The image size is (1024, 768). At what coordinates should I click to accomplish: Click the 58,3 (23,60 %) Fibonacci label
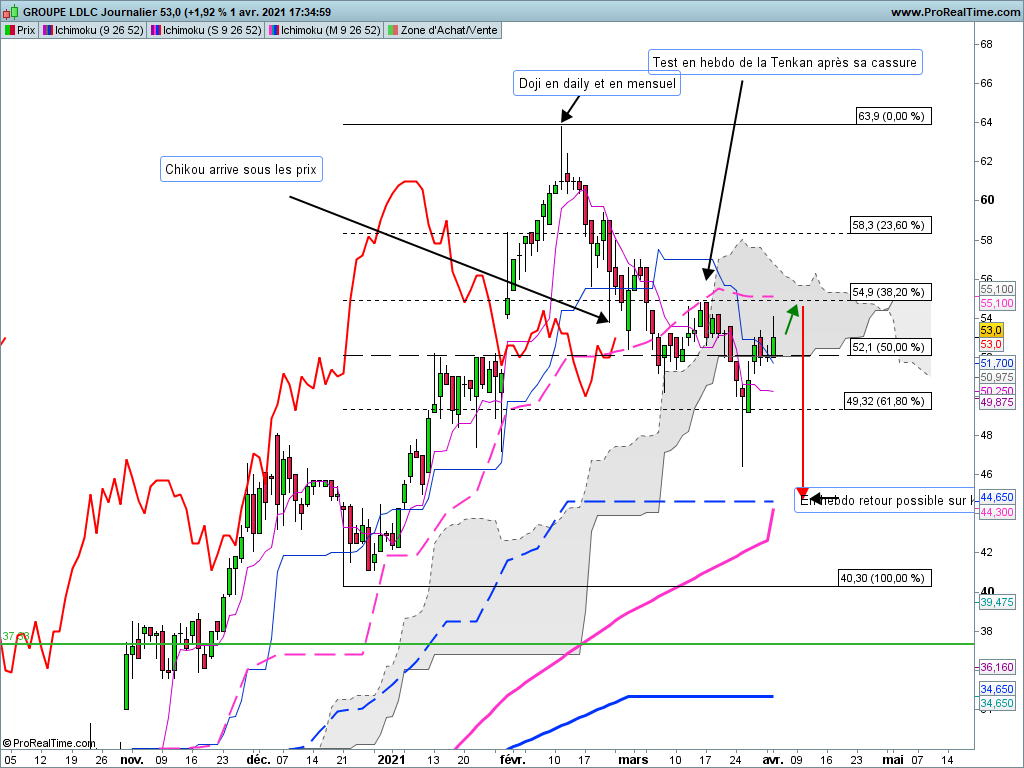891,225
